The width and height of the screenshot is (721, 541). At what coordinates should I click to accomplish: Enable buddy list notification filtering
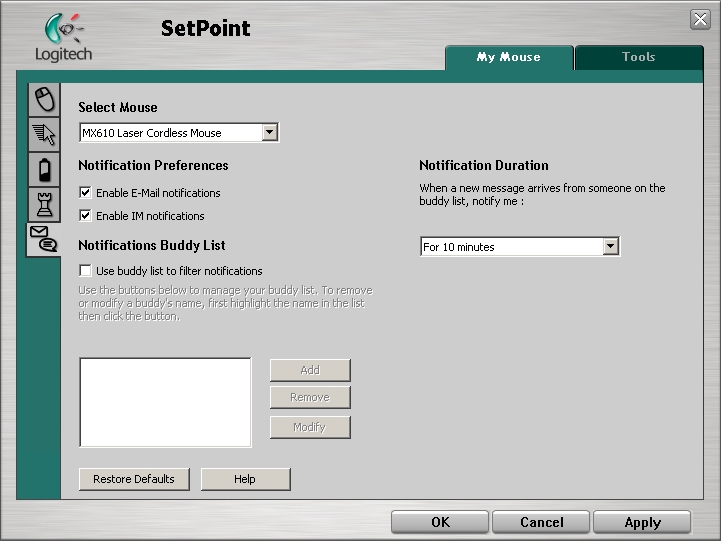[x=86, y=271]
